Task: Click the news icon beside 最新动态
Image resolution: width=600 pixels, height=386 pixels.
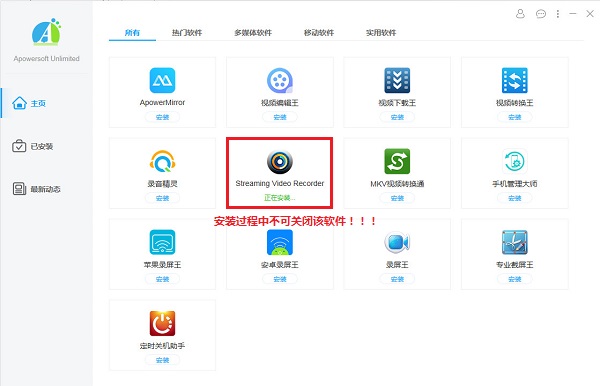Action: point(19,189)
